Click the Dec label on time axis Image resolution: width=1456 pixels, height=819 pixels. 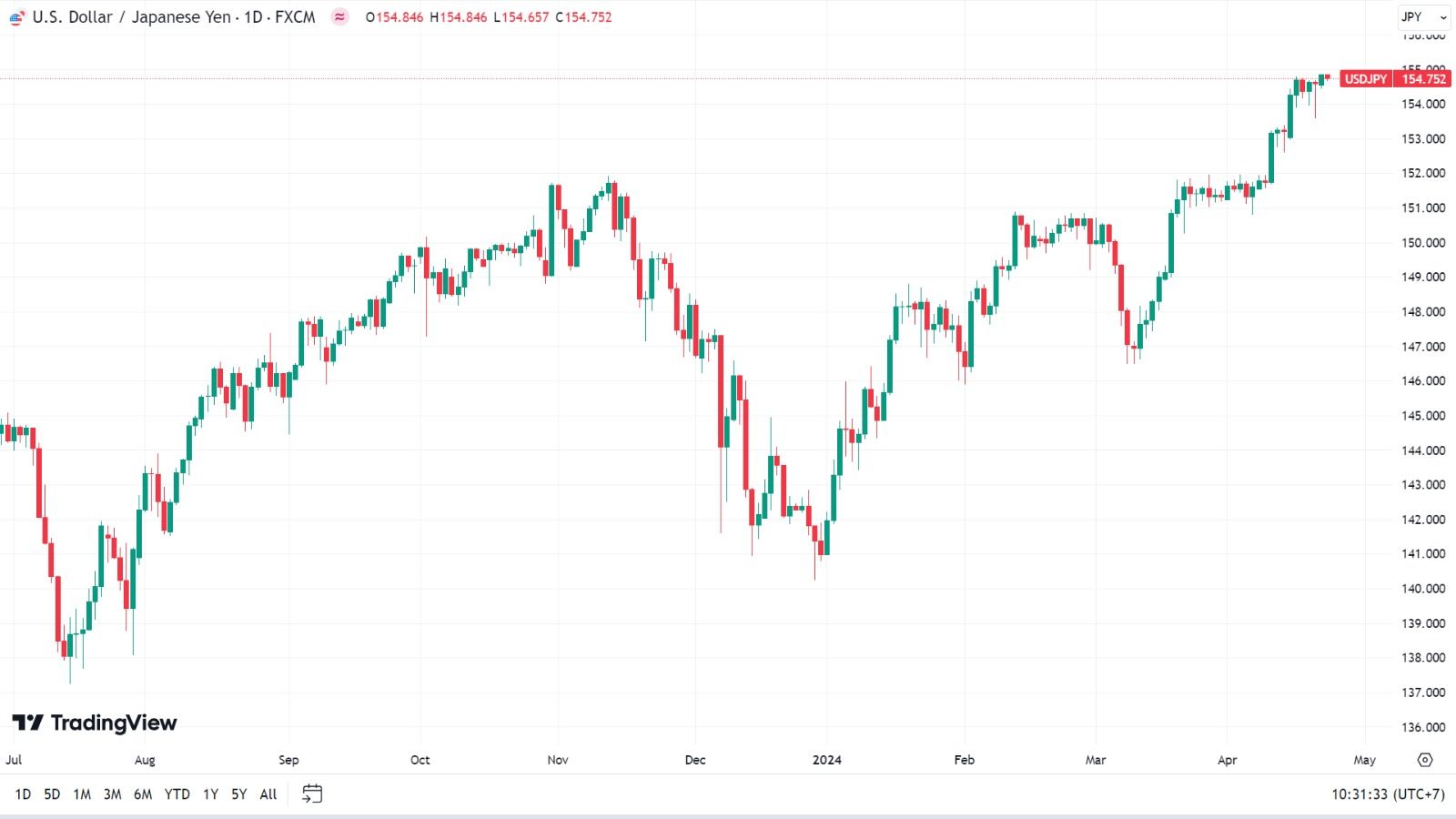(x=695, y=760)
